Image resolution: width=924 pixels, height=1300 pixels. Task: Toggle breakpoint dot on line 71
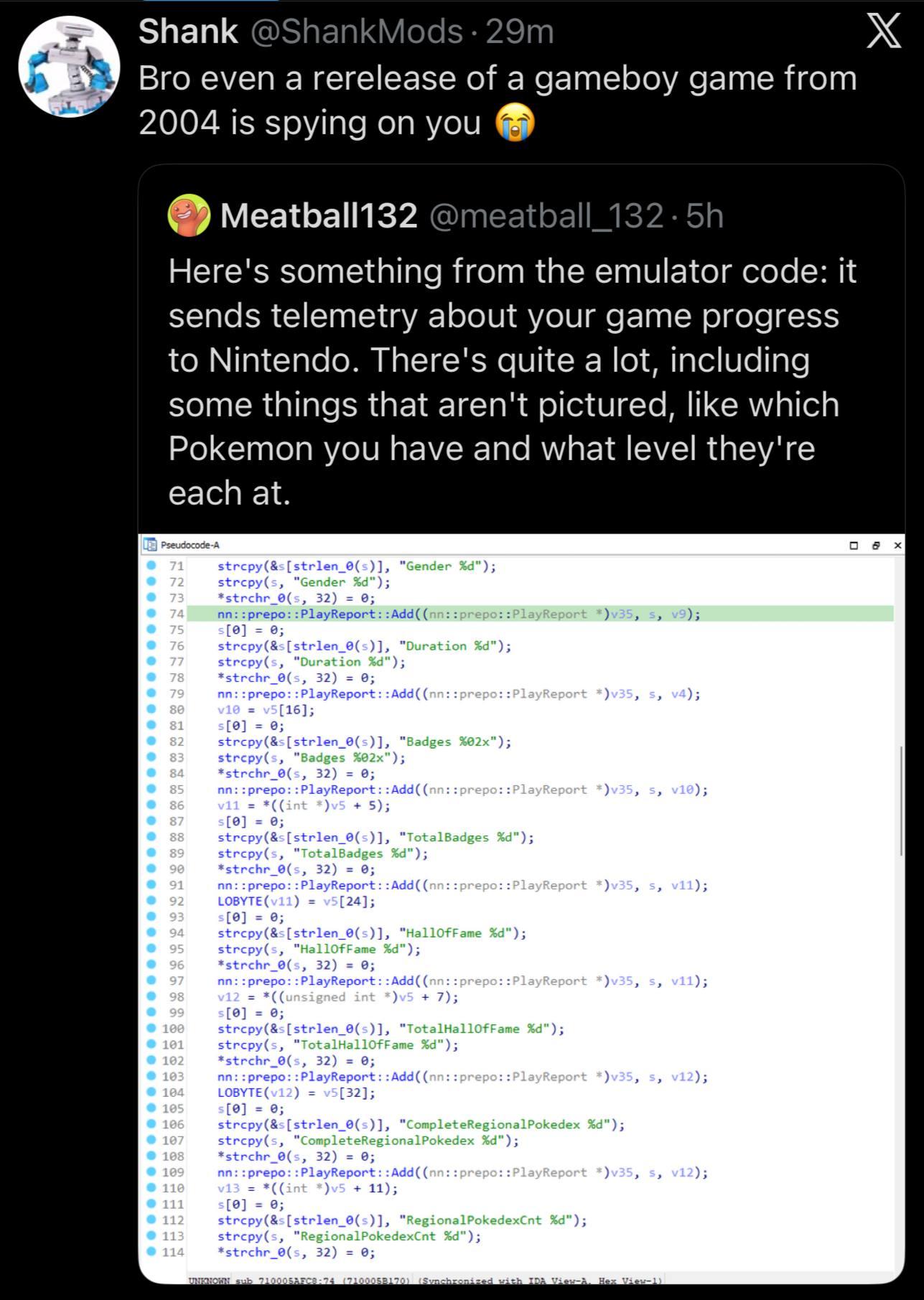[151, 566]
